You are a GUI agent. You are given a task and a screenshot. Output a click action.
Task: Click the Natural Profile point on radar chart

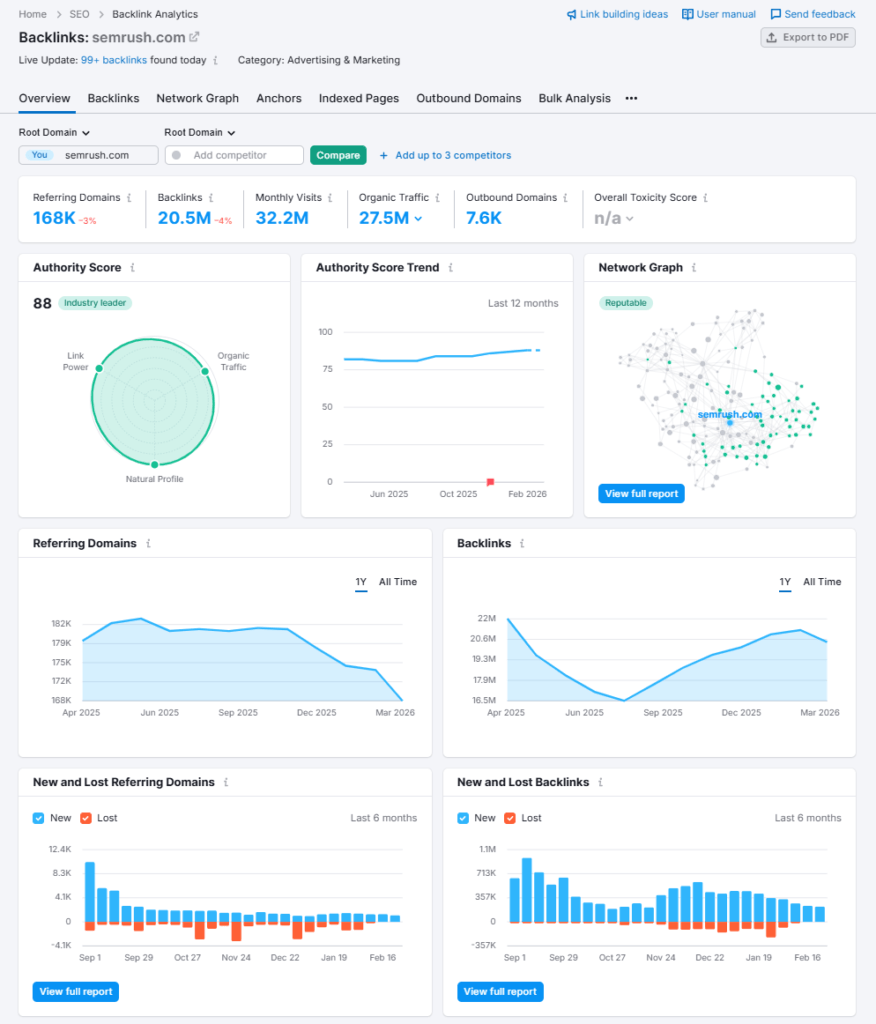(155, 464)
